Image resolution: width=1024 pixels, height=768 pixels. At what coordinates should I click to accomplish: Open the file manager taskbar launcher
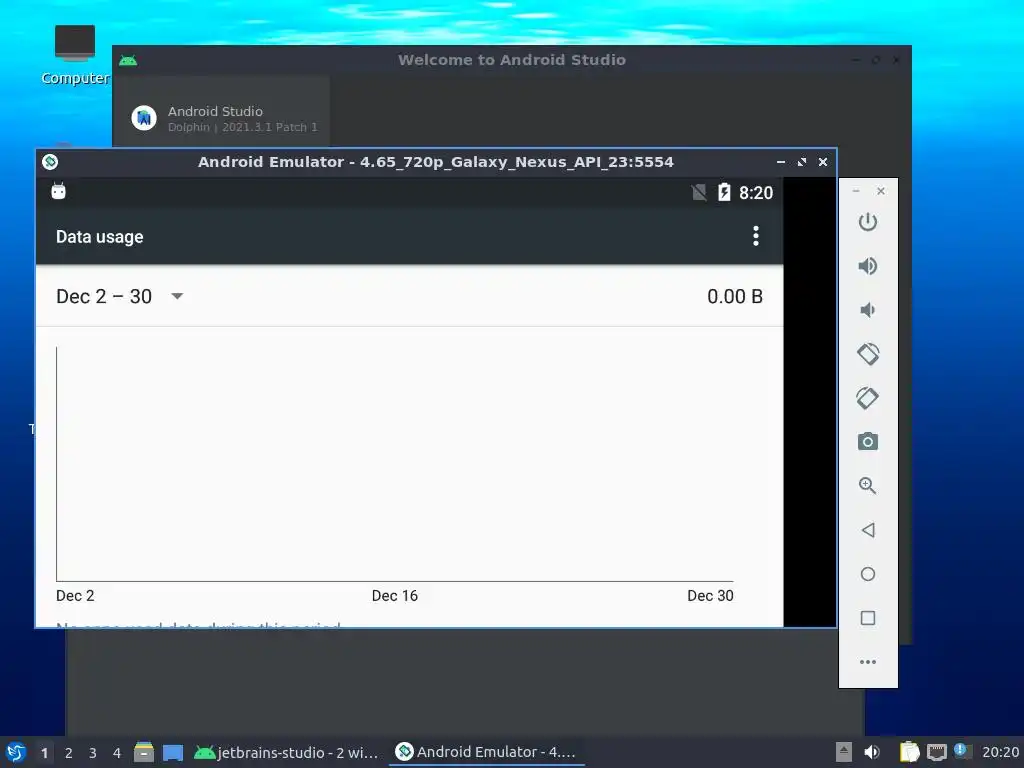coord(144,752)
